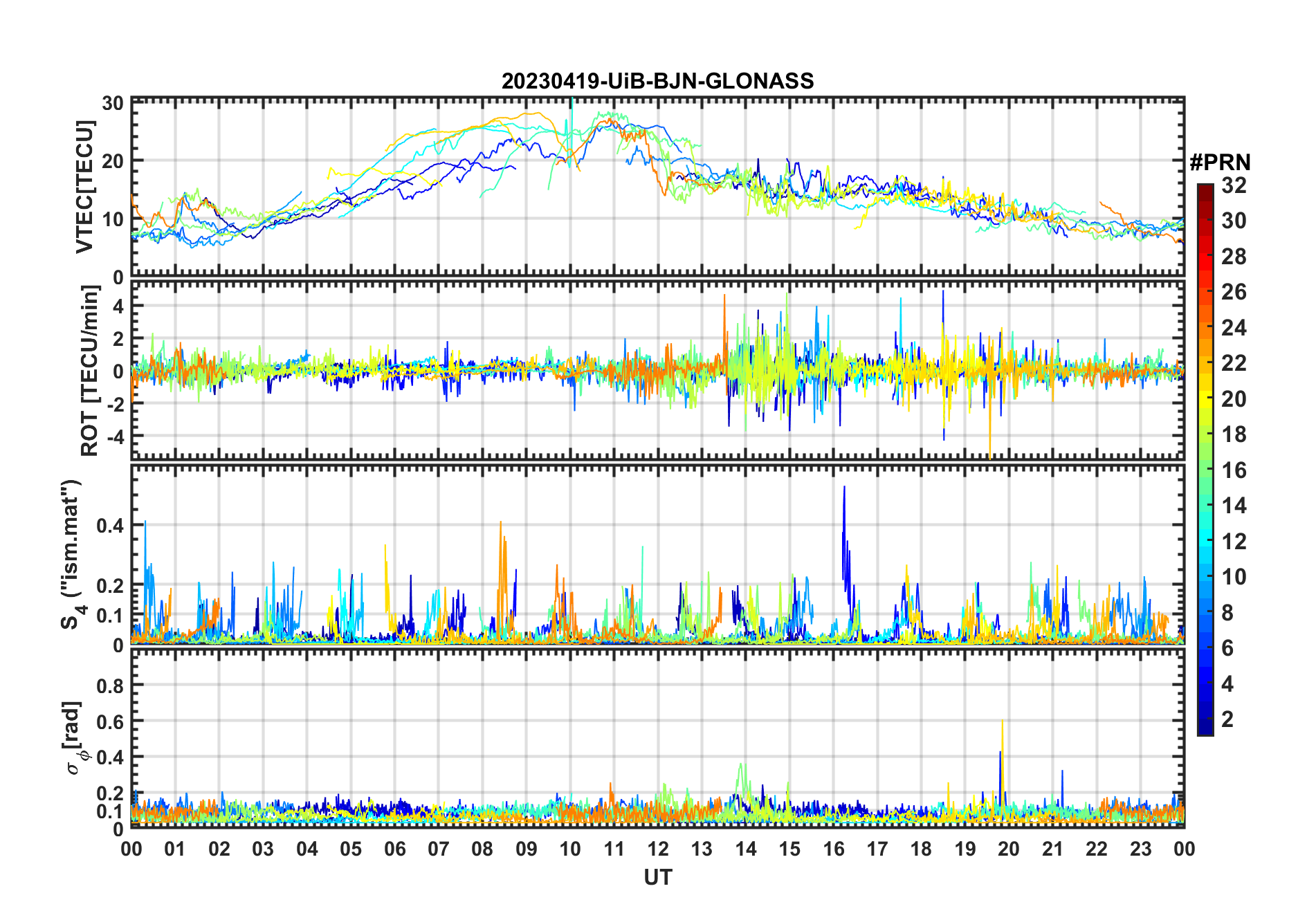This screenshot has width=1316, height=920.
Task: Click the VTEC[TECU] y-axis label
Action: (84, 187)
